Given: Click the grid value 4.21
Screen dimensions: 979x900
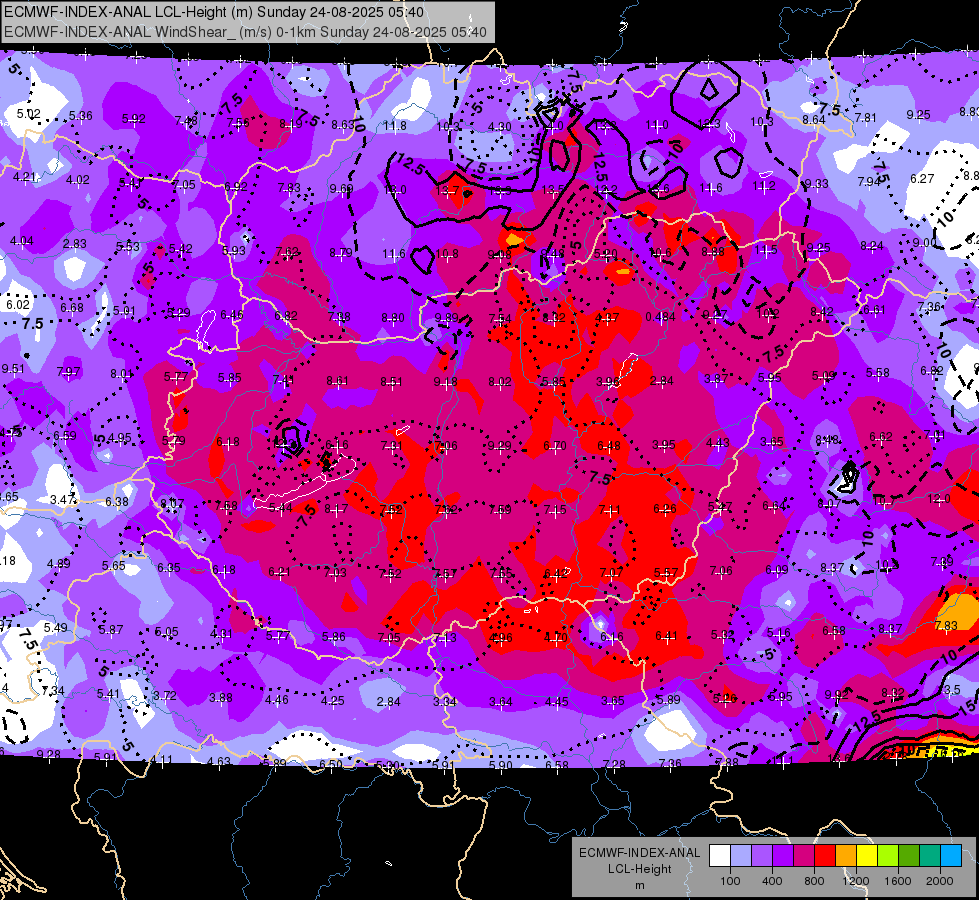Looking at the screenshot, I should pos(24,177).
